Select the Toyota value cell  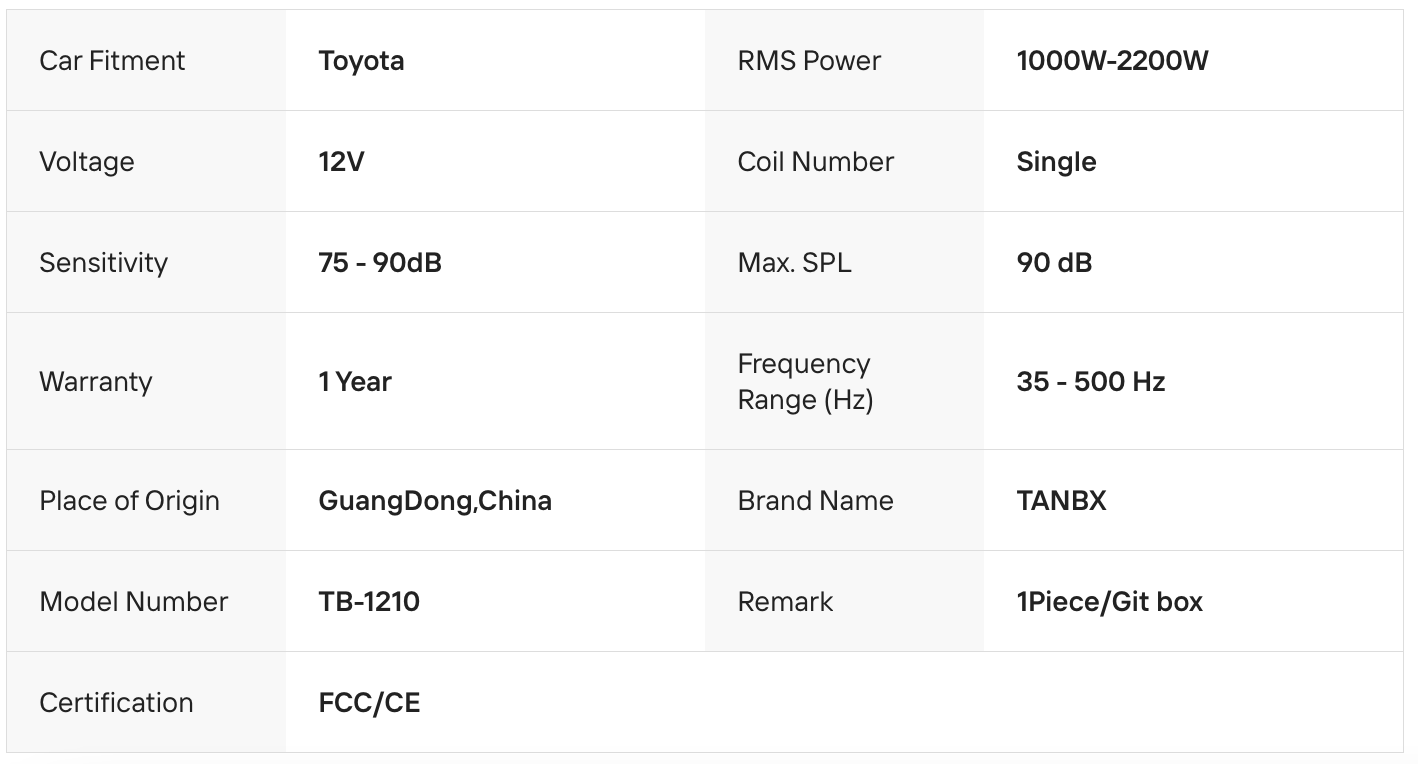361,61
